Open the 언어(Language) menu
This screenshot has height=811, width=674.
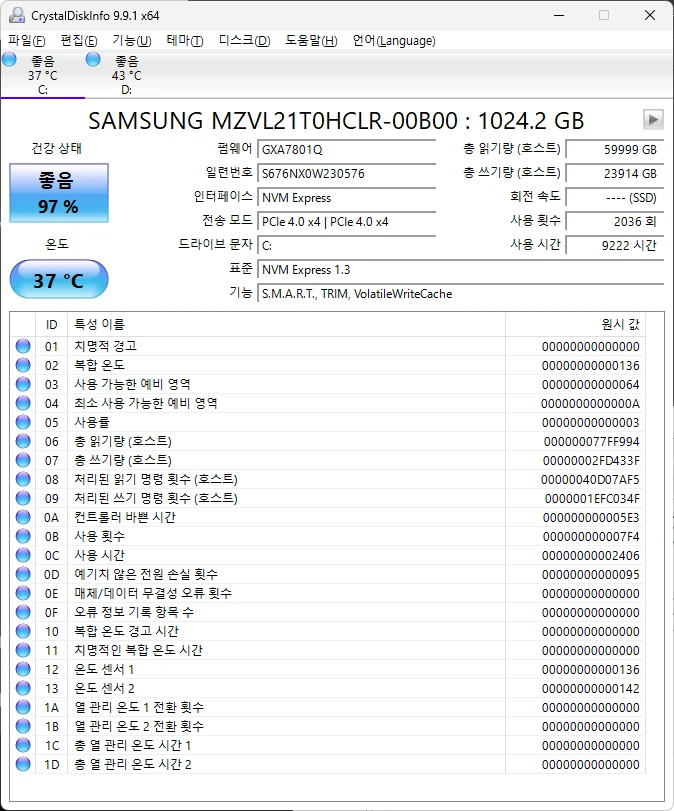[x=394, y=40]
